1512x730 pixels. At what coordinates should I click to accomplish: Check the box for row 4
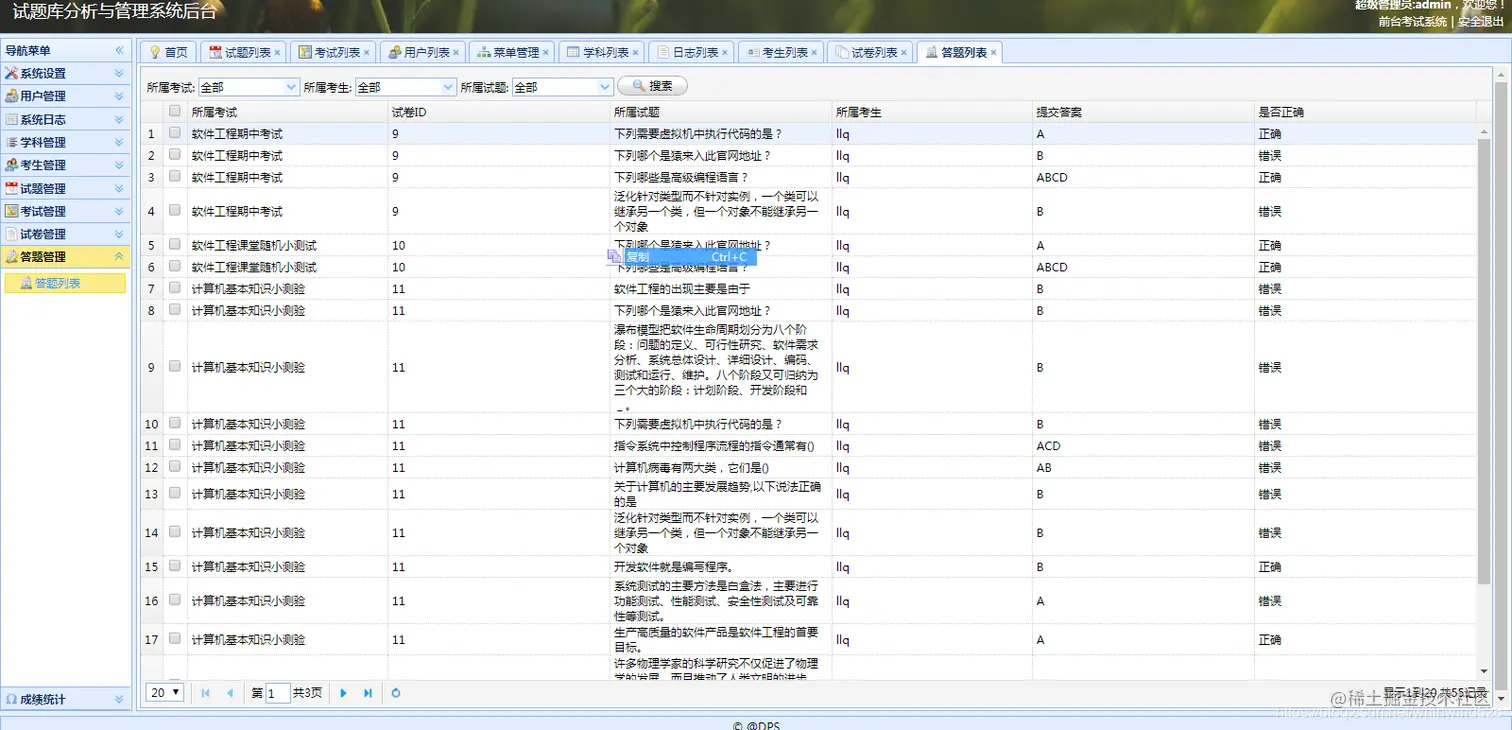click(175, 210)
